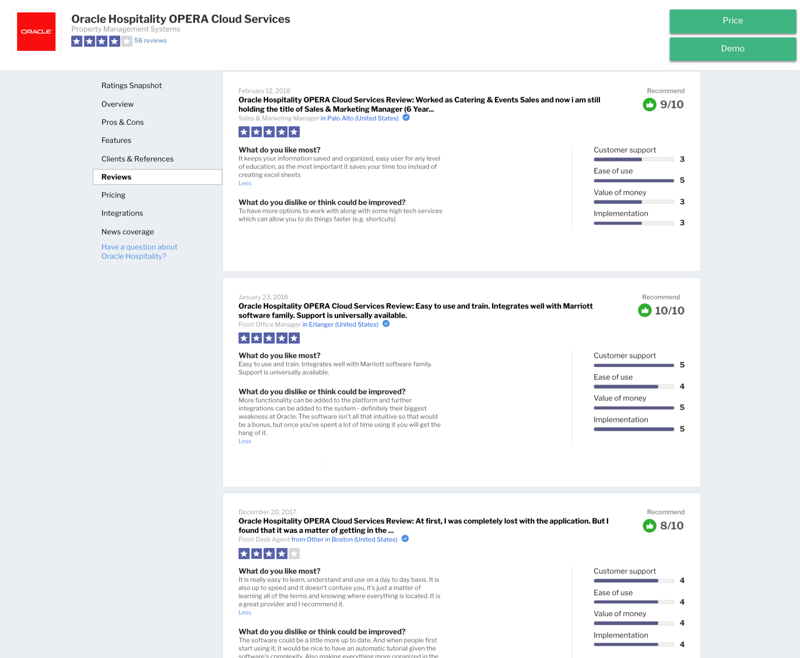Open 'in Erlanger (United States)' link
Viewport: 800px width, 658px height.
point(340,324)
